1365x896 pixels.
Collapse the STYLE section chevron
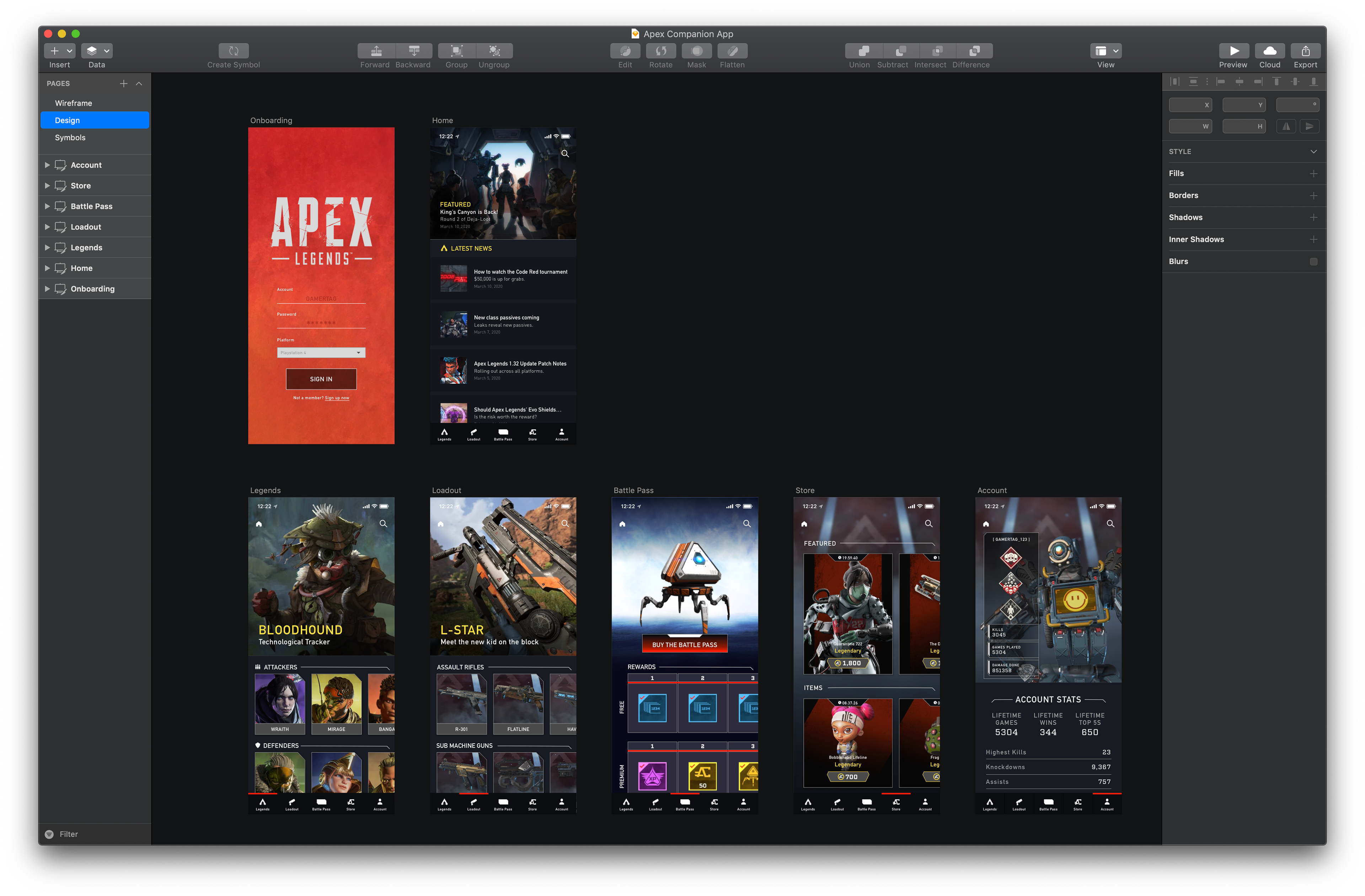click(x=1313, y=151)
